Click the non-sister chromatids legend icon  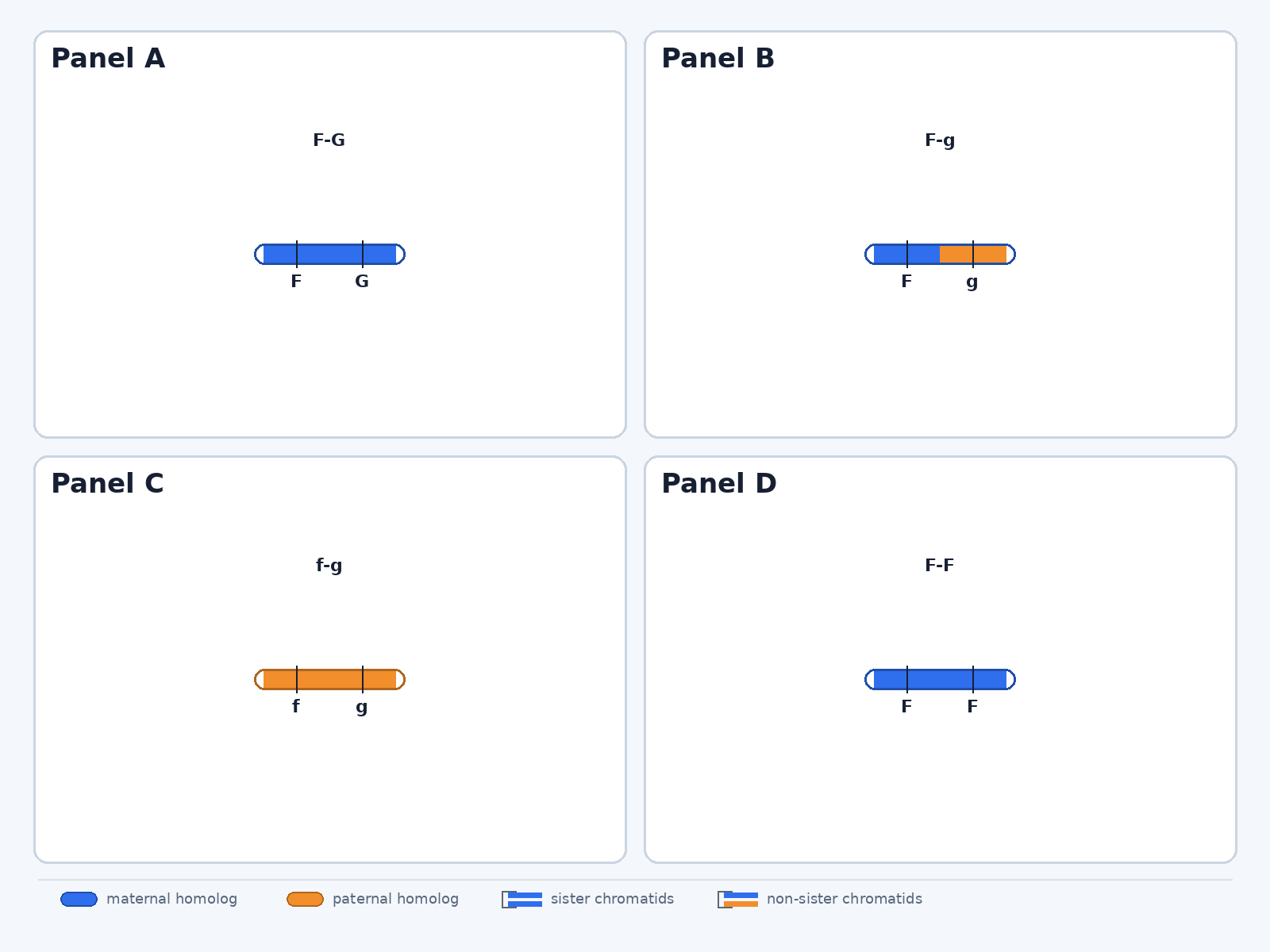click(738, 900)
